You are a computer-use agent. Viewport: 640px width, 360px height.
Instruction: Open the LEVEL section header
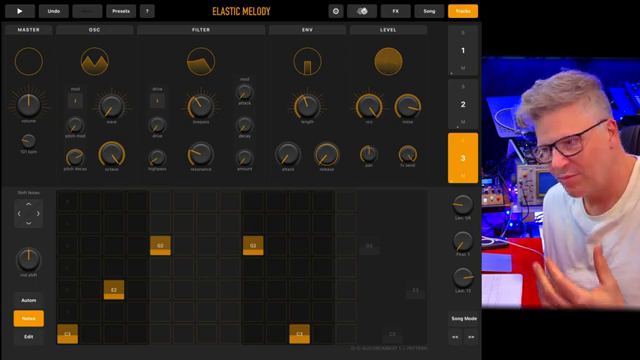tap(388, 30)
